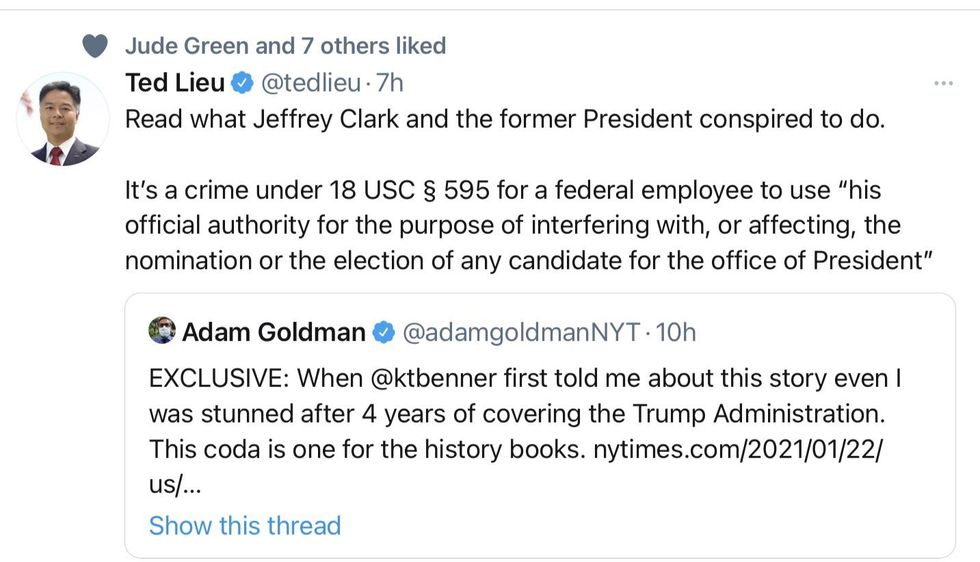This screenshot has width=980, height=562.
Task: Click the @ktbenner mention
Action: [x=475, y=381]
